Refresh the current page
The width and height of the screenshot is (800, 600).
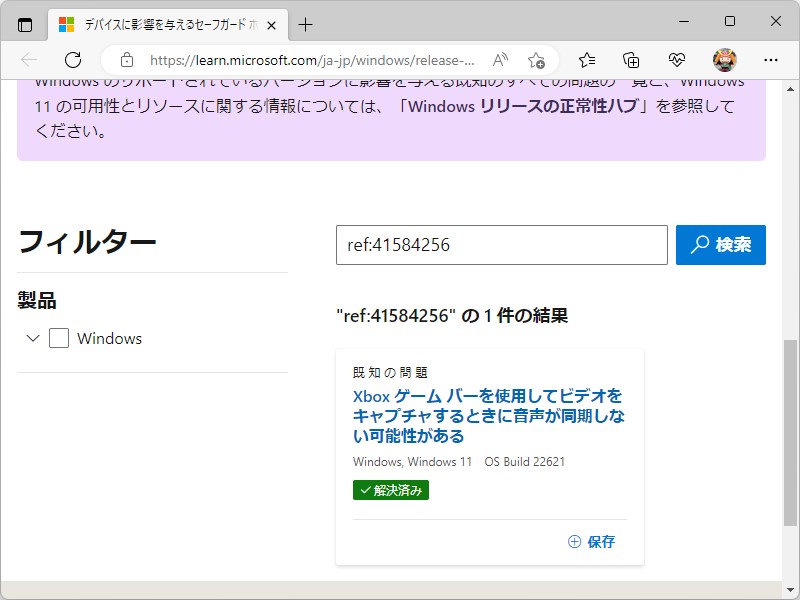coord(73,60)
